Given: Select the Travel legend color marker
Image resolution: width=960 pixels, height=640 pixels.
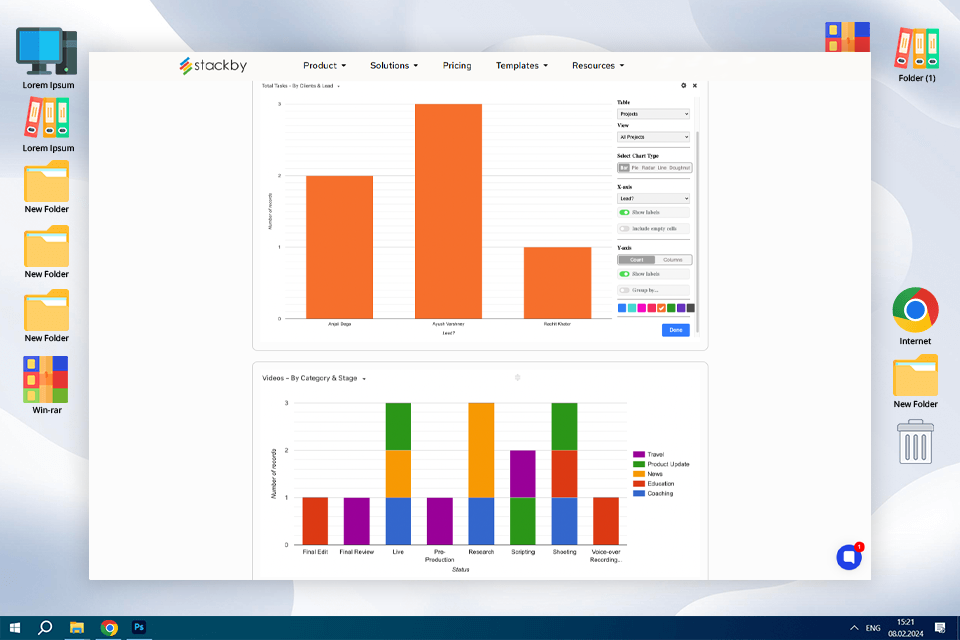Looking at the screenshot, I should point(639,454).
